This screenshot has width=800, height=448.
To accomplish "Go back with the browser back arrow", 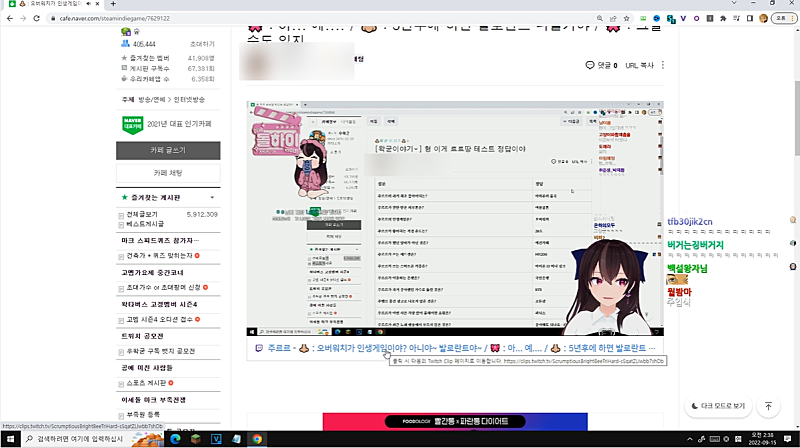I will pos(10,18).
